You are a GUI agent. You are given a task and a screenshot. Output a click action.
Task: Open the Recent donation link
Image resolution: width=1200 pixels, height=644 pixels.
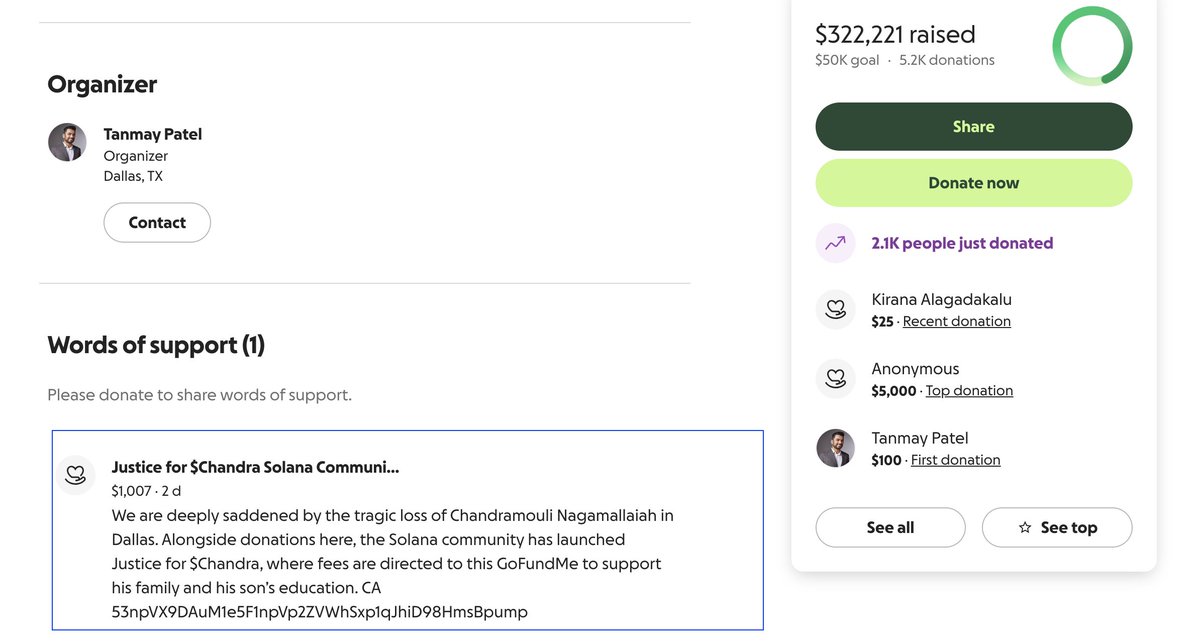click(956, 321)
